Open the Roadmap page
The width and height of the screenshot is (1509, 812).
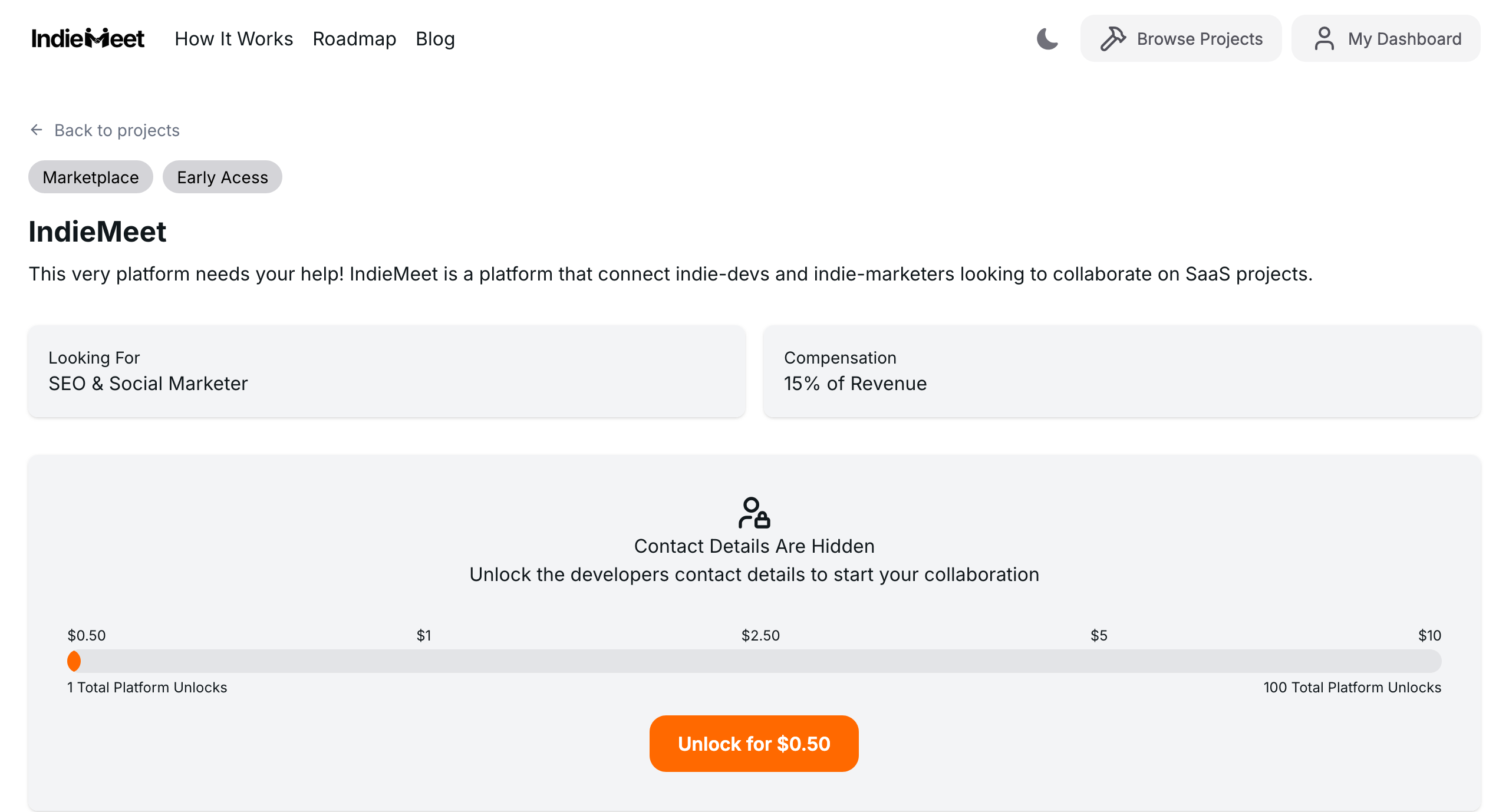354,39
